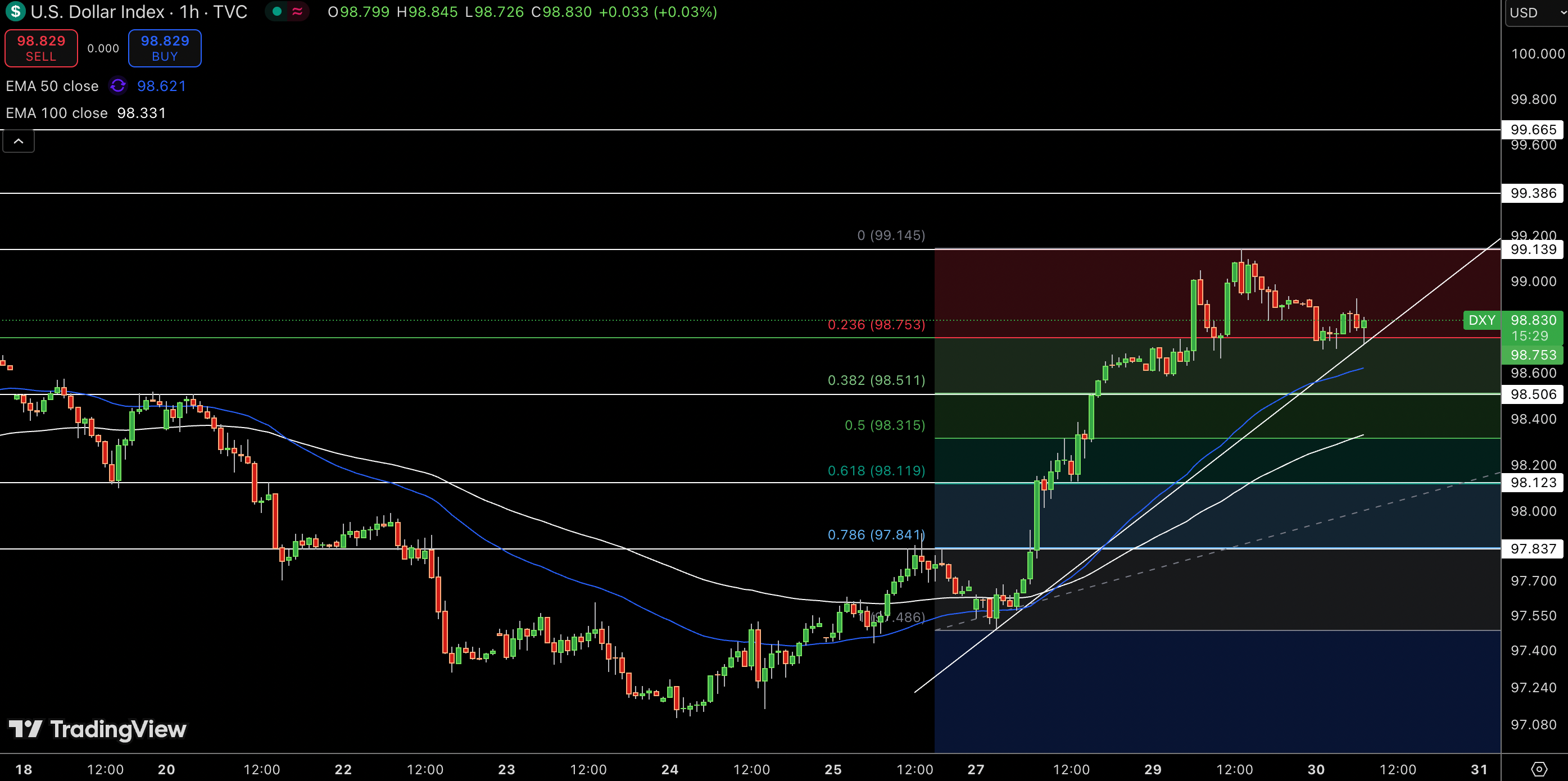
Task: Click the 99.386 horizontal line price label
Action: [x=1533, y=193]
